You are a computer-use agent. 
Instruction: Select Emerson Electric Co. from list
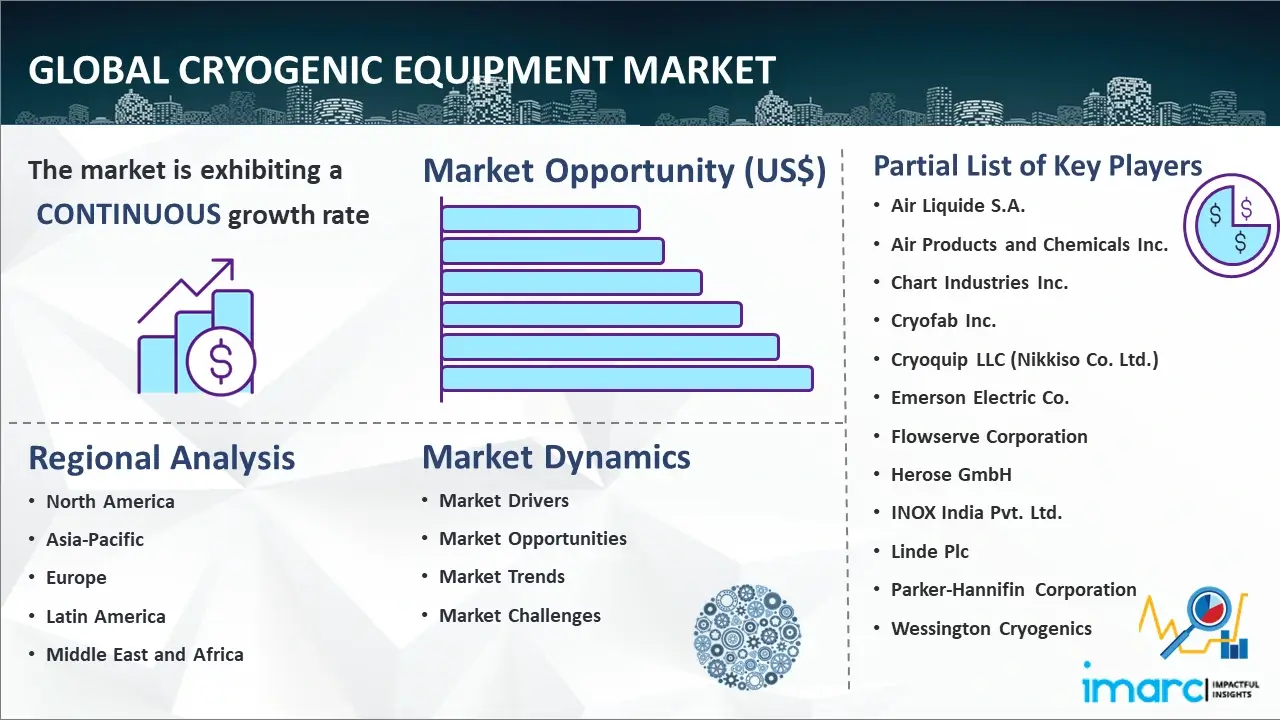point(980,398)
